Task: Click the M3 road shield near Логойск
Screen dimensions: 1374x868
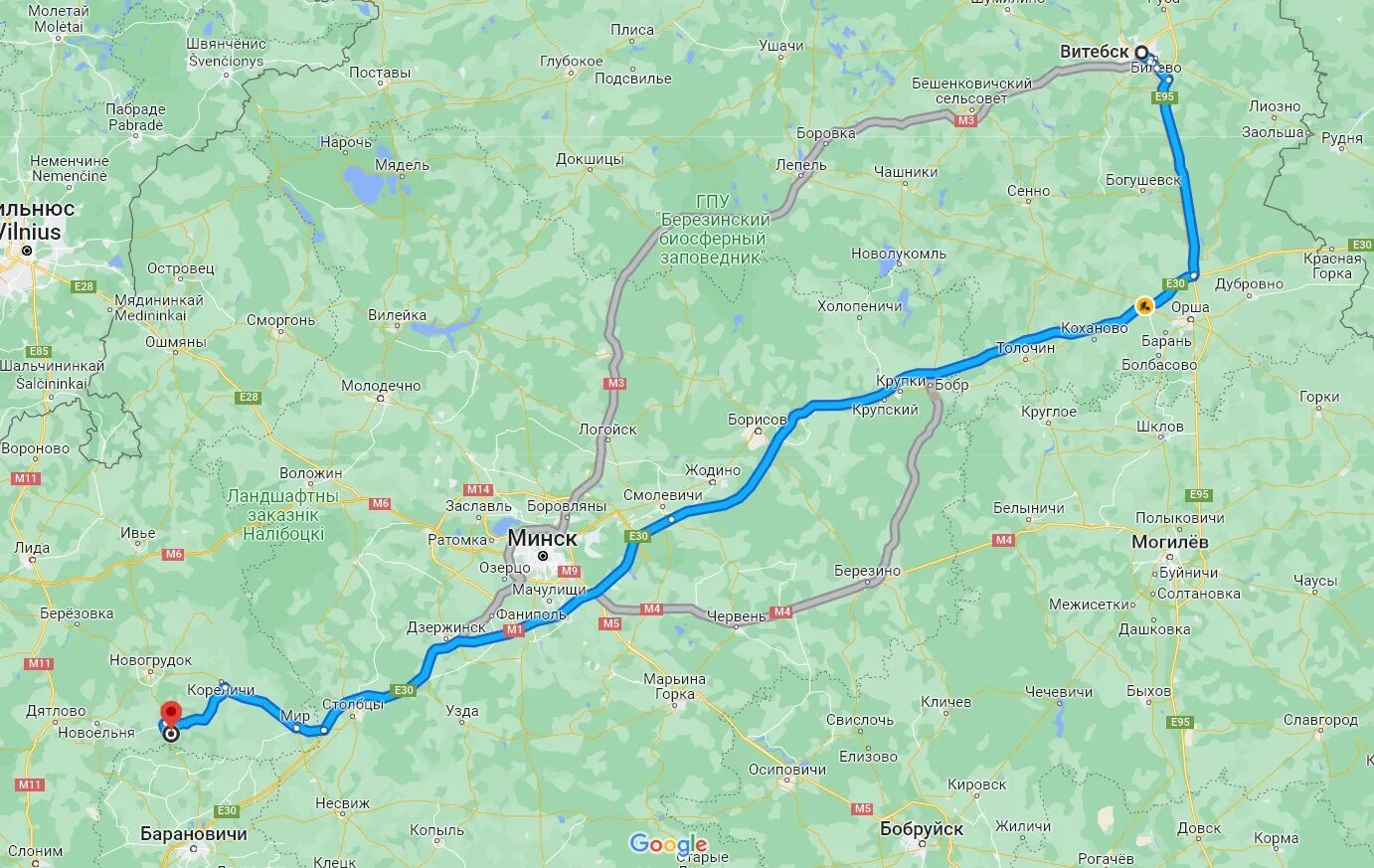Action: (615, 383)
